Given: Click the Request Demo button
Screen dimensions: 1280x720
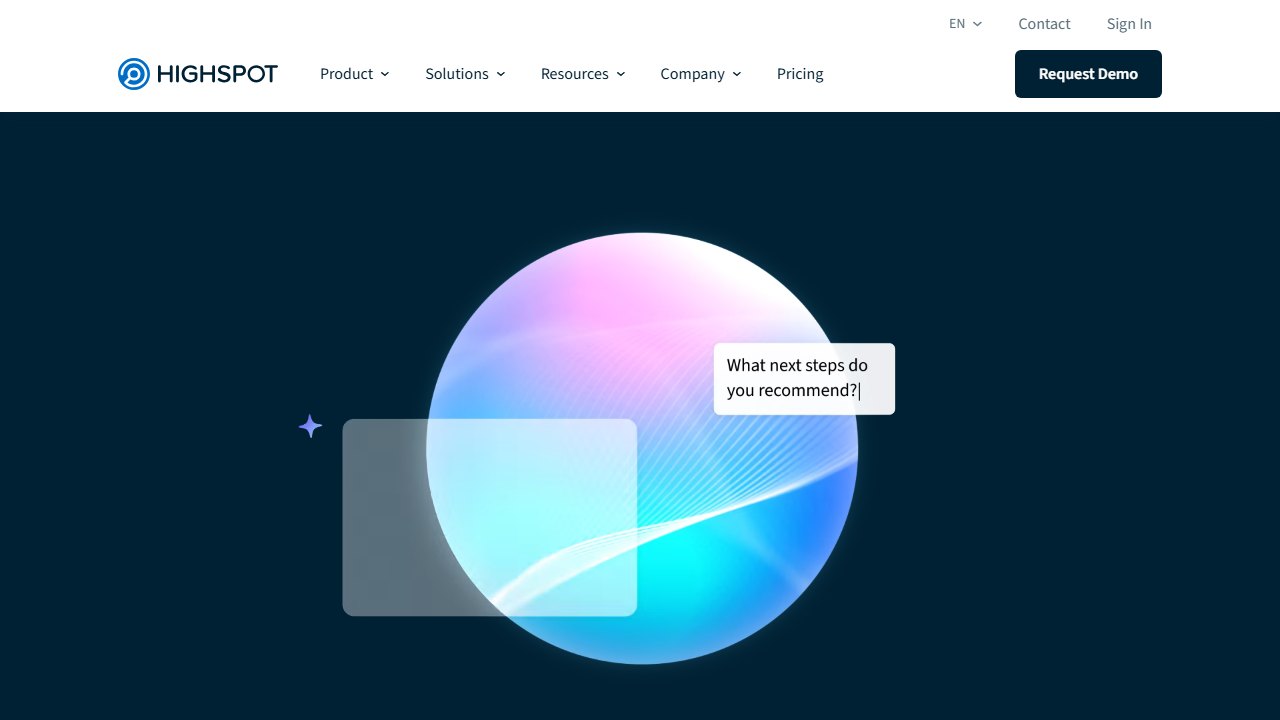Looking at the screenshot, I should click(1088, 74).
